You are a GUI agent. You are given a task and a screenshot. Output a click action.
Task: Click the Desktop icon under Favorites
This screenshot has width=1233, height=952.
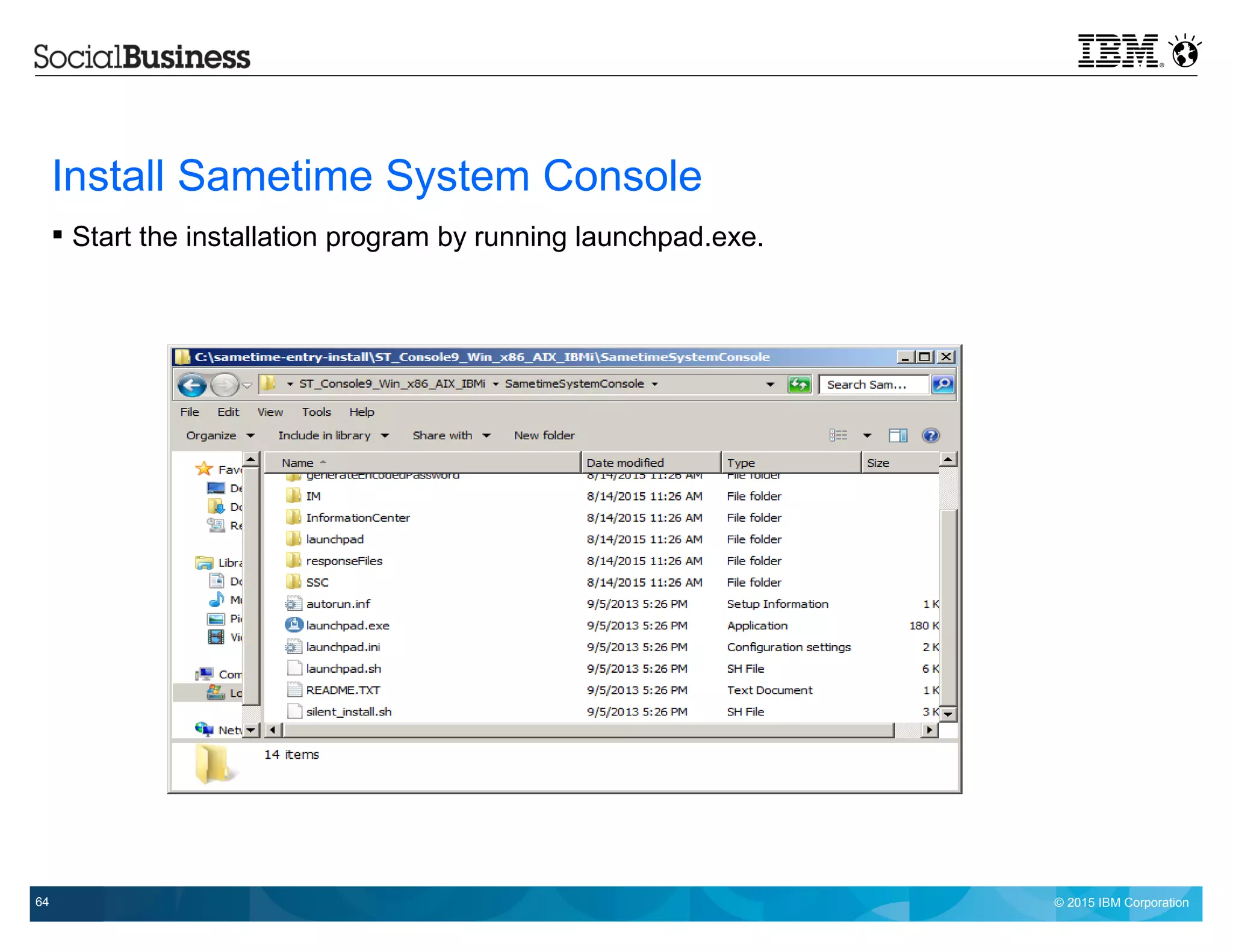click(x=216, y=487)
